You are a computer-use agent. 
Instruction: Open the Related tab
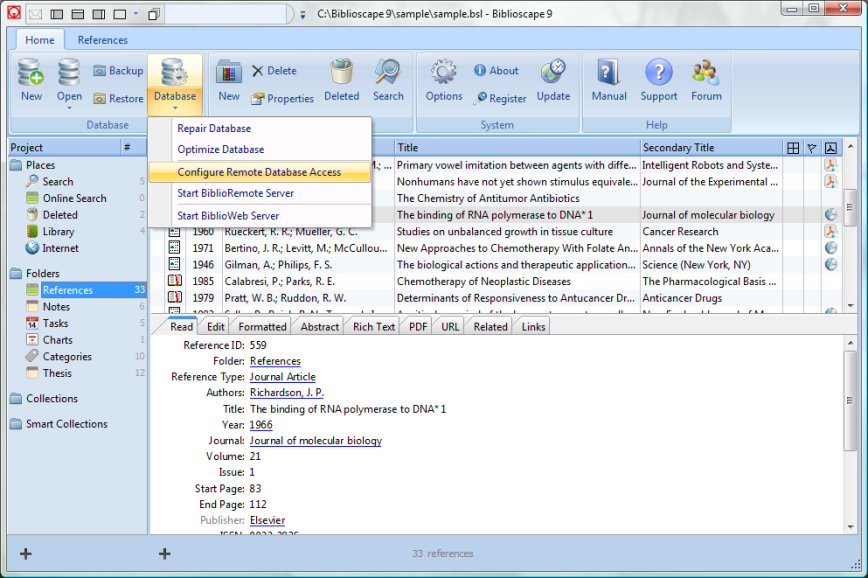(490, 327)
